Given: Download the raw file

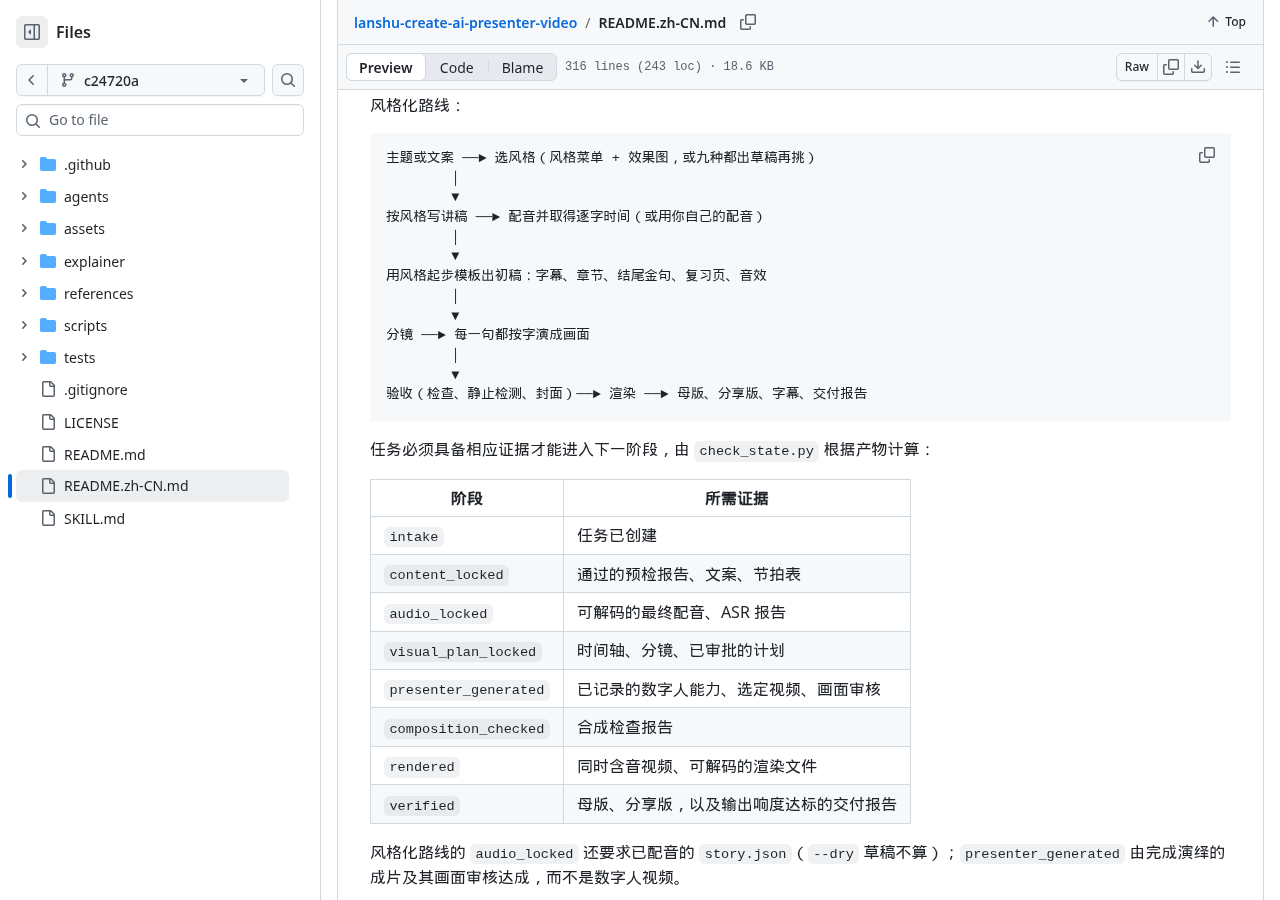Looking at the screenshot, I should pos(1198,67).
